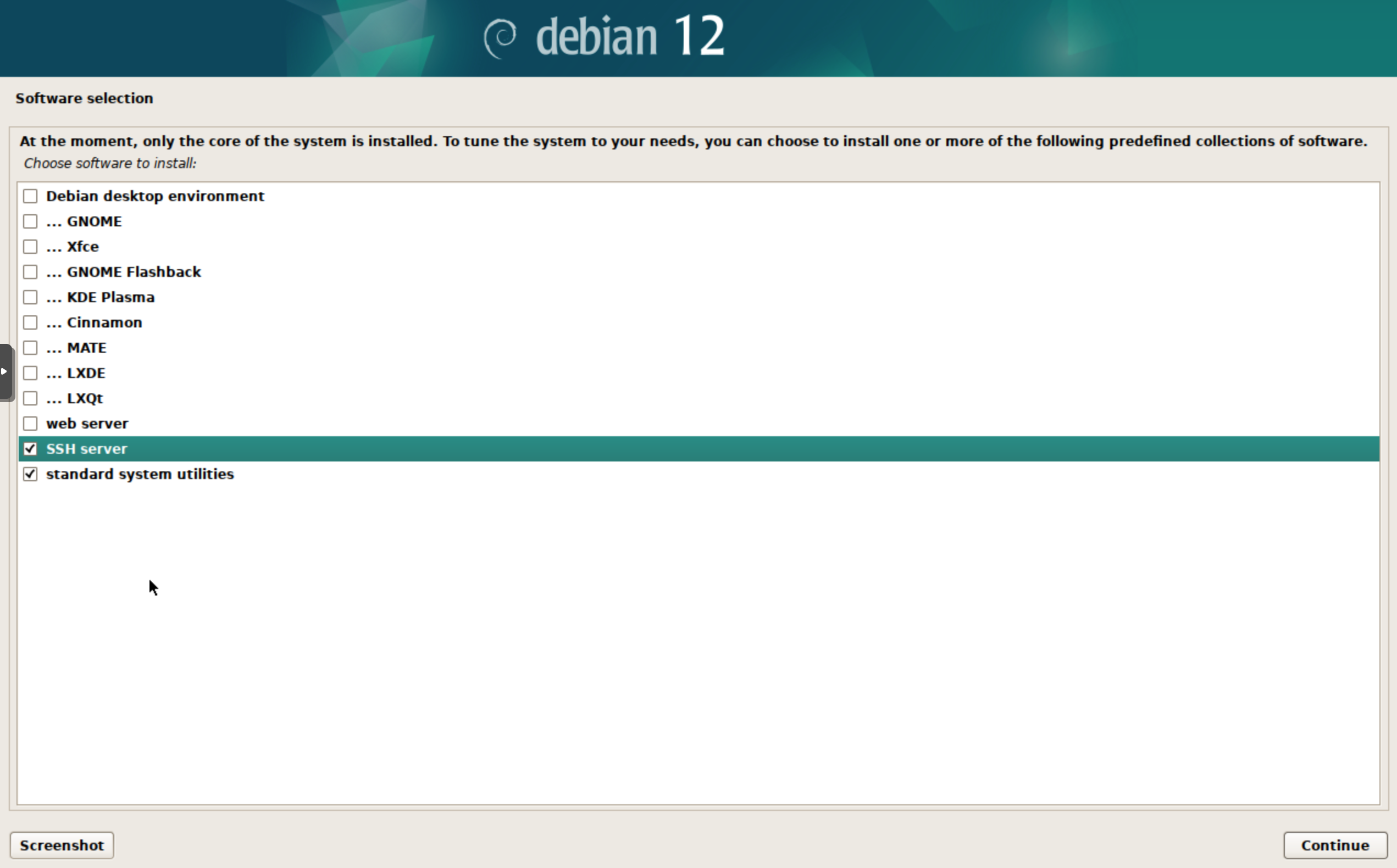Select GNOME desktop environment option

pyautogui.click(x=30, y=221)
